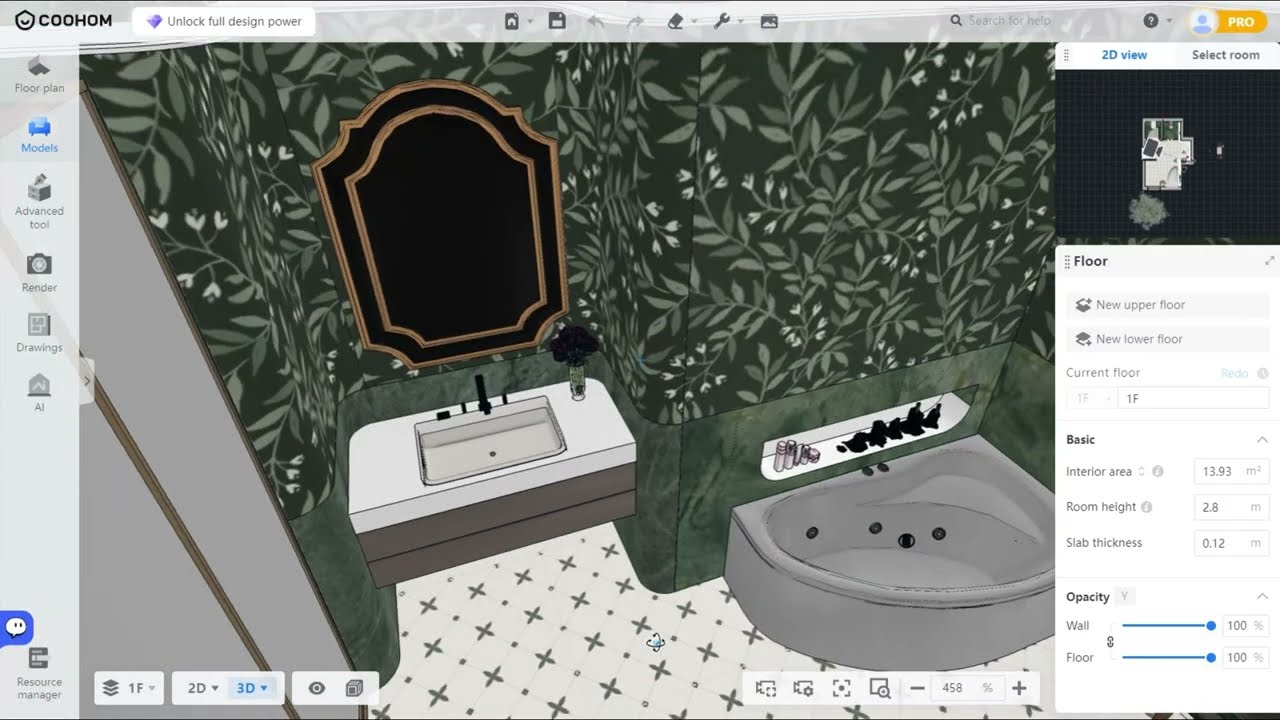Screen dimensions: 1280x720
Task: Open the Resource manager
Action: (x=39, y=673)
